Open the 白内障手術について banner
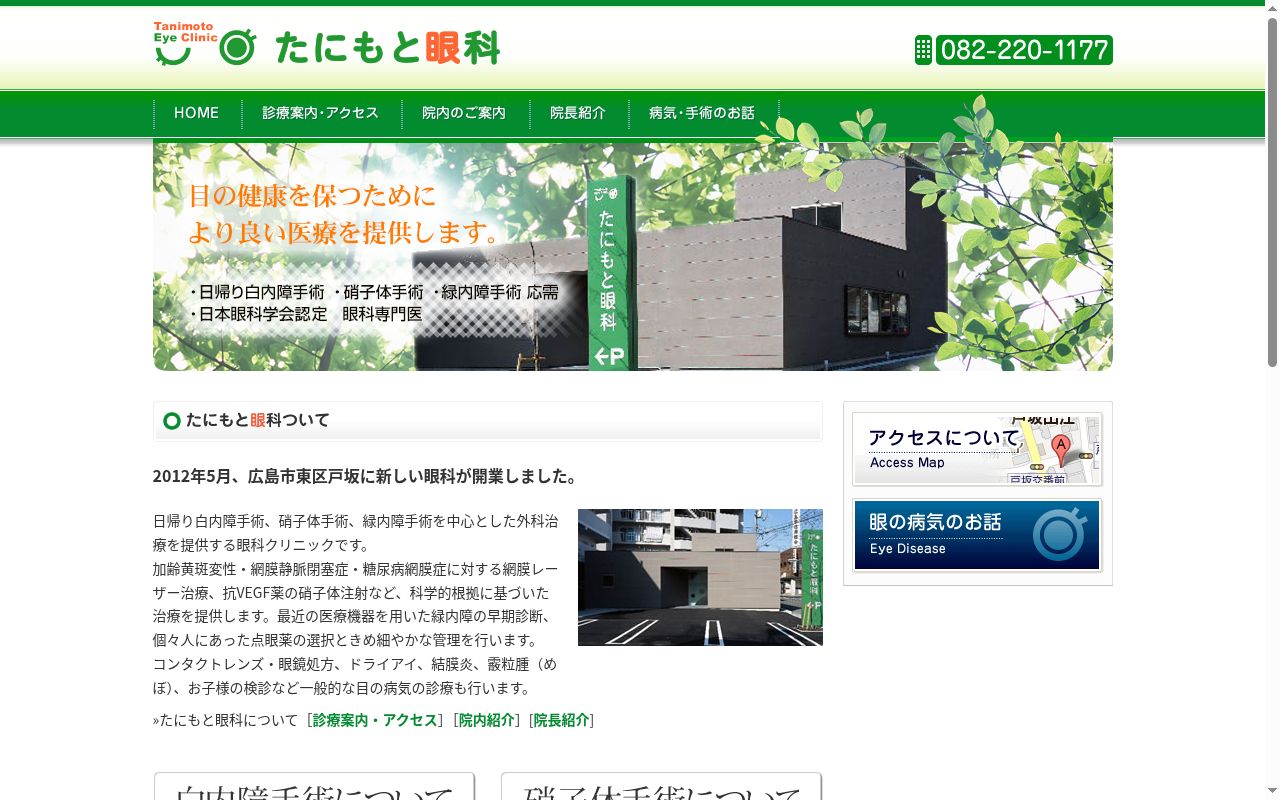This screenshot has width=1280, height=800. tap(314, 786)
